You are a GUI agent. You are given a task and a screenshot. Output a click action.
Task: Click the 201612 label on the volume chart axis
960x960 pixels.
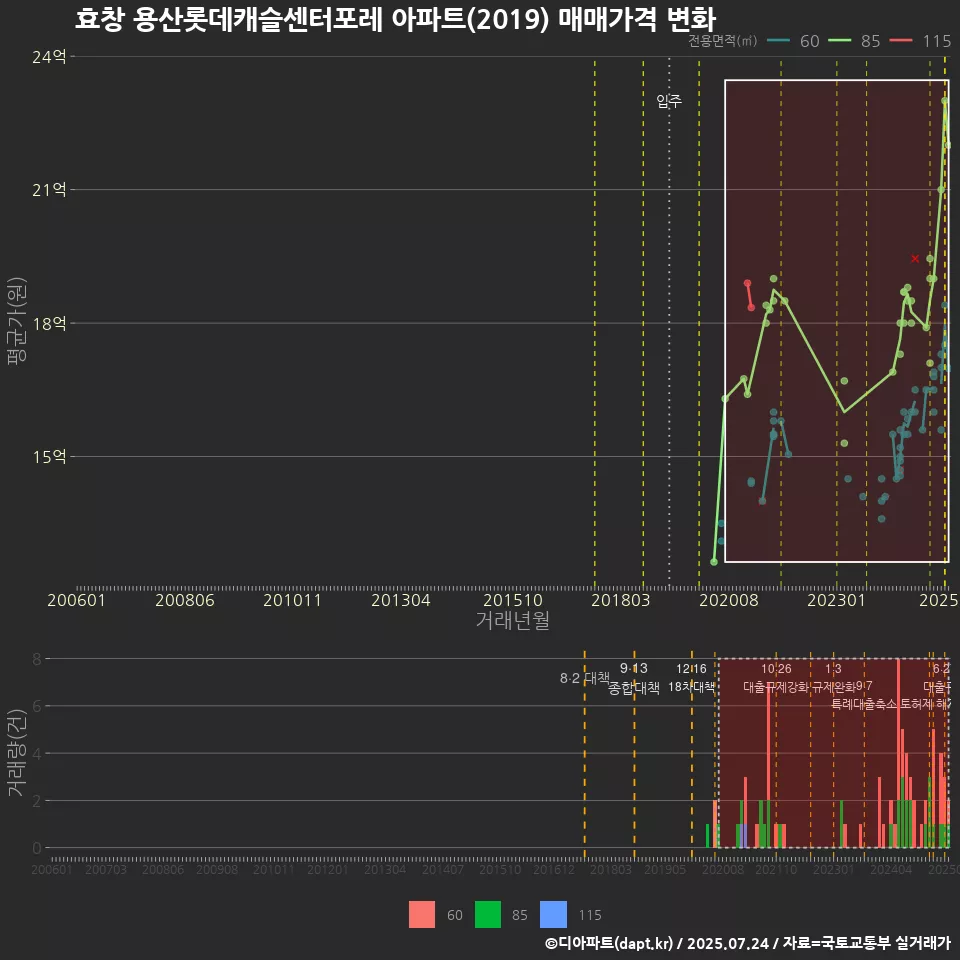[x=554, y=869]
